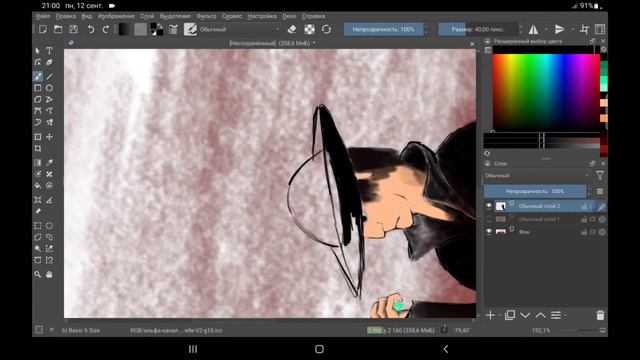The height and width of the screenshot is (360, 640).
Task: Select the Crop tool
Action: click(x=38, y=149)
